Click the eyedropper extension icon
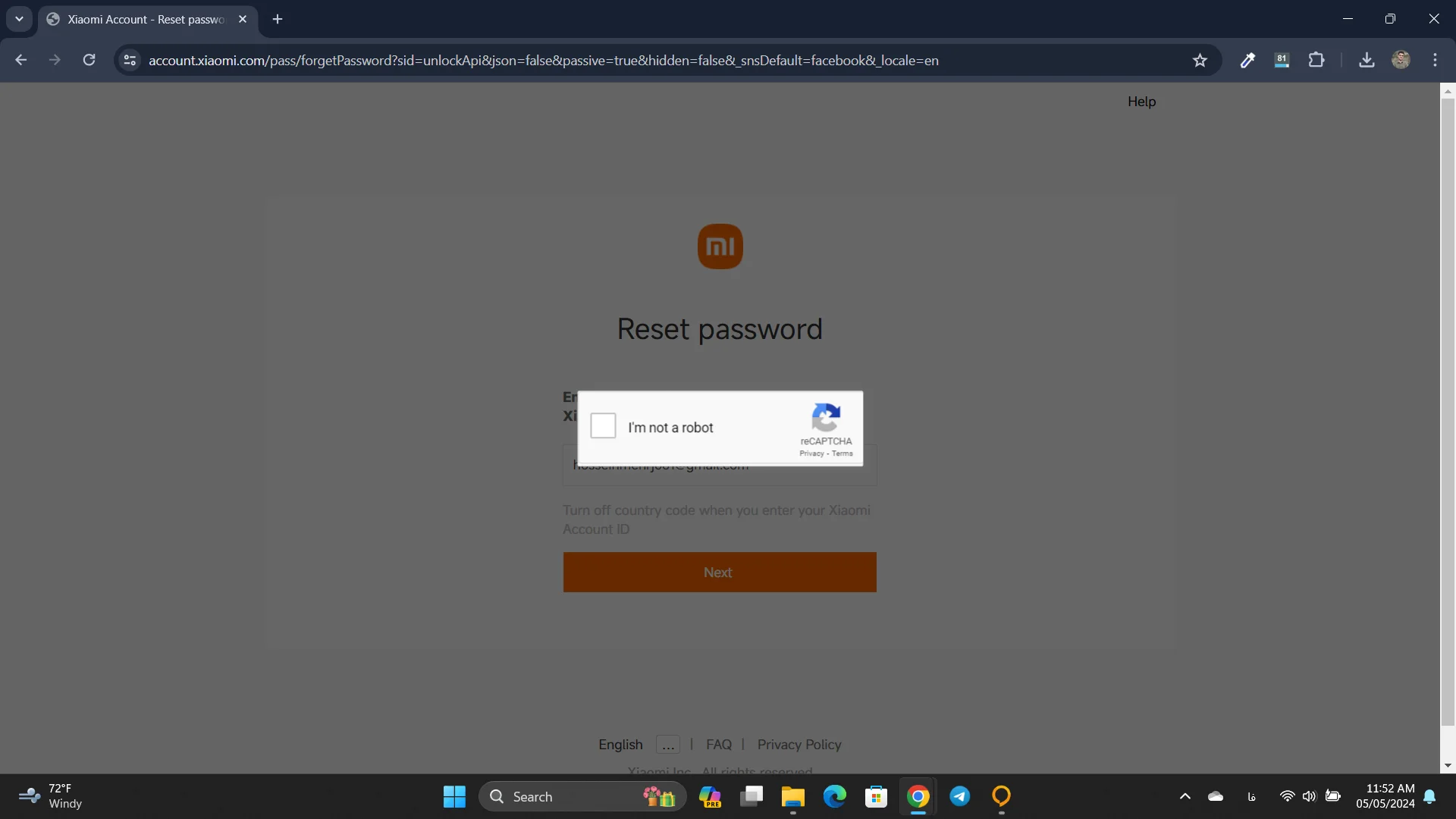 pos(1247,61)
